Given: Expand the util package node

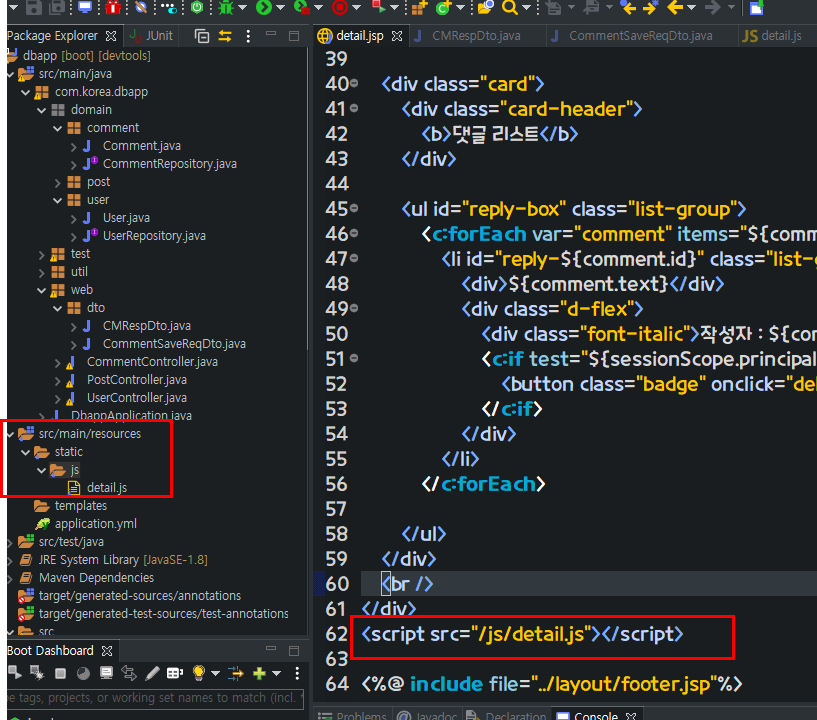Looking at the screenshot, I should [x=41, y=272].
